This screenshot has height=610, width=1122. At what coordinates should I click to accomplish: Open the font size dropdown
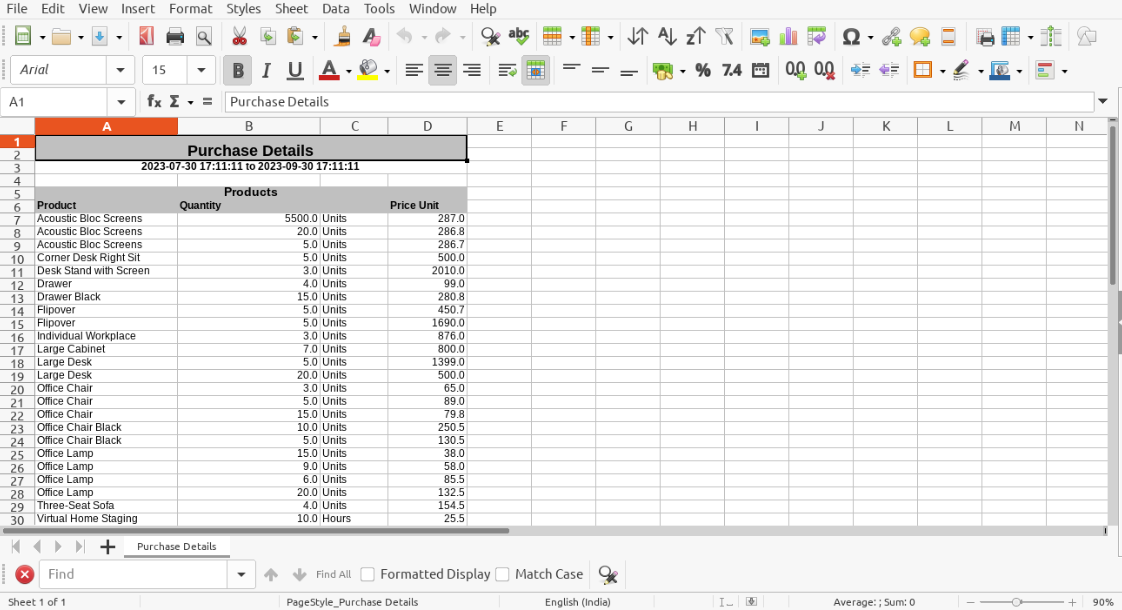click(201, 70)
